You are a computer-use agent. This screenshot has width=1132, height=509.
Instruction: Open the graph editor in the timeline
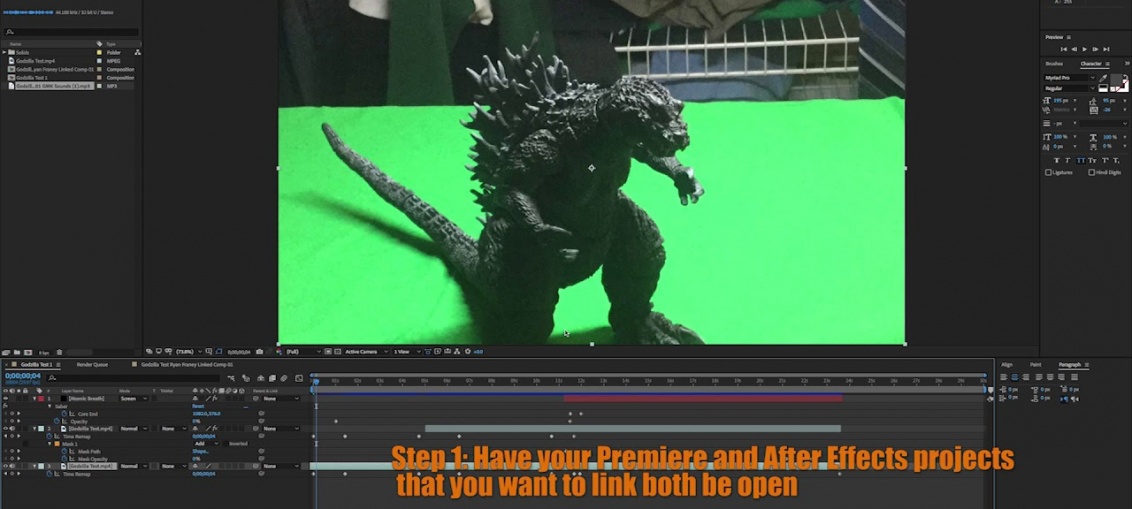[x=299, y=378]
